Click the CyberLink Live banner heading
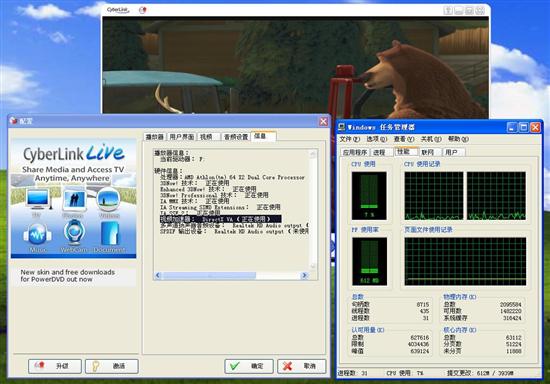This screenshot has height=384, width=550. point(73,153)
